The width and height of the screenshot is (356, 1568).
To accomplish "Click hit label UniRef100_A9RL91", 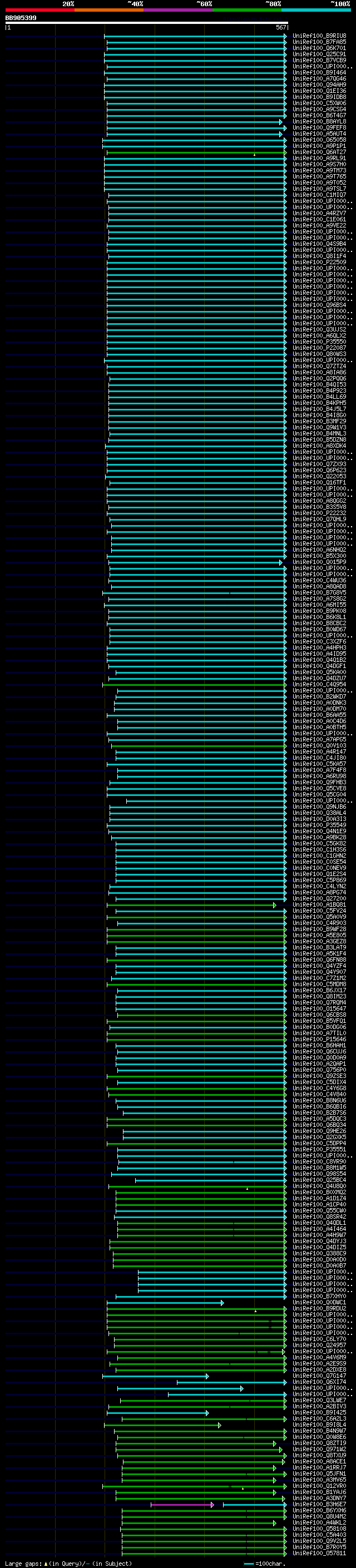I will pyautogui.click(x=319, y=159).
